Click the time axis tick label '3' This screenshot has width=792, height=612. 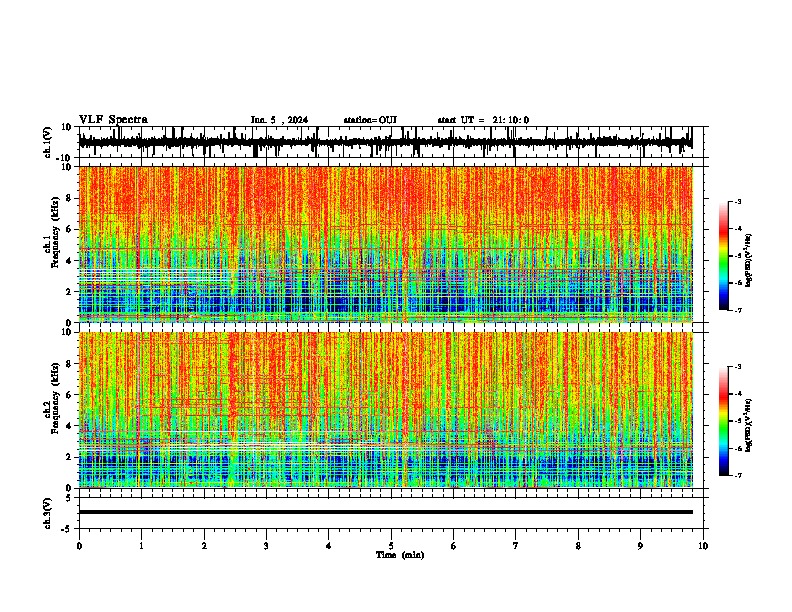266,546
